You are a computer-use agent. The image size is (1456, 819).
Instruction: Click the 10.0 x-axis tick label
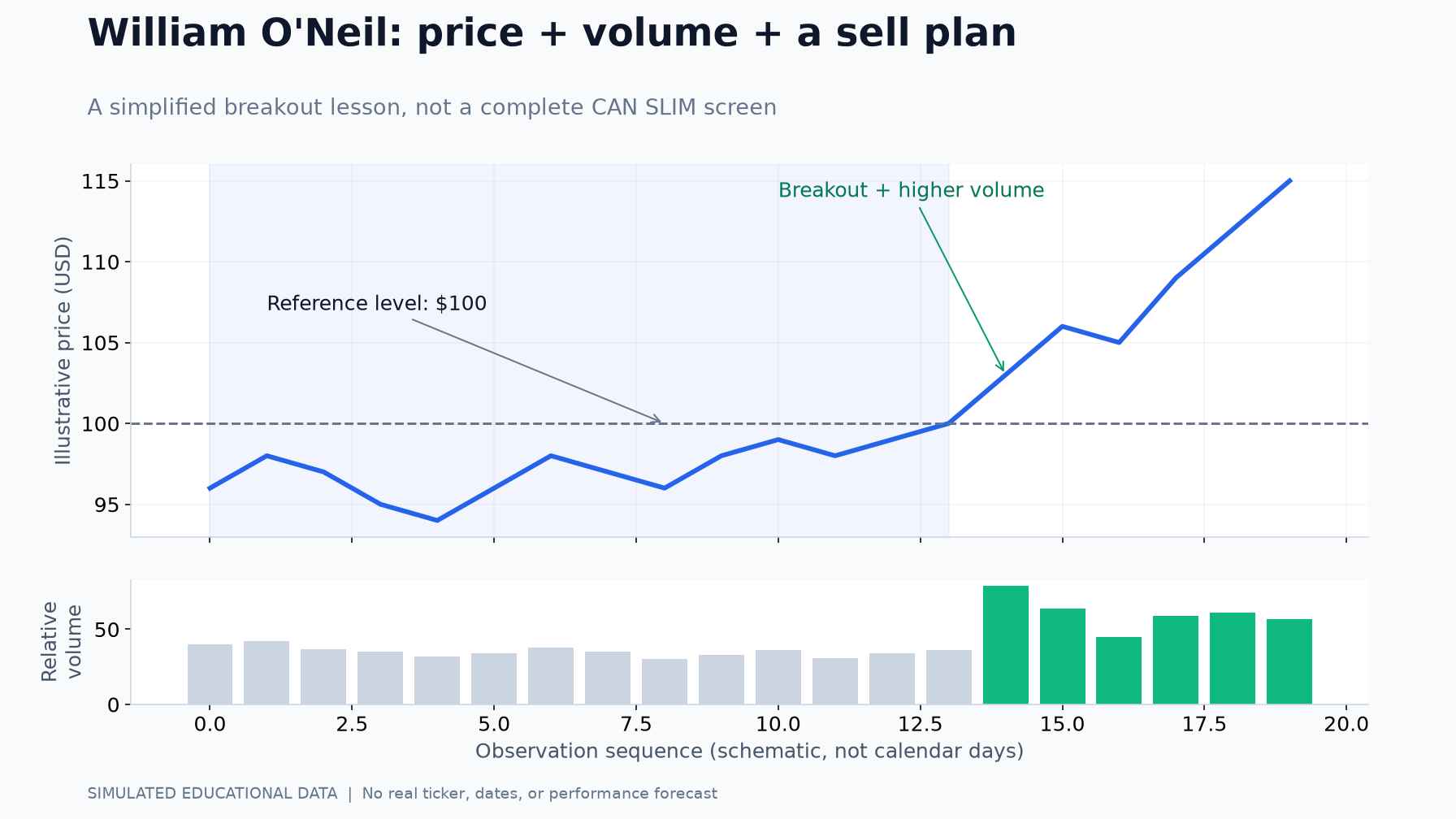pos(778,724)
